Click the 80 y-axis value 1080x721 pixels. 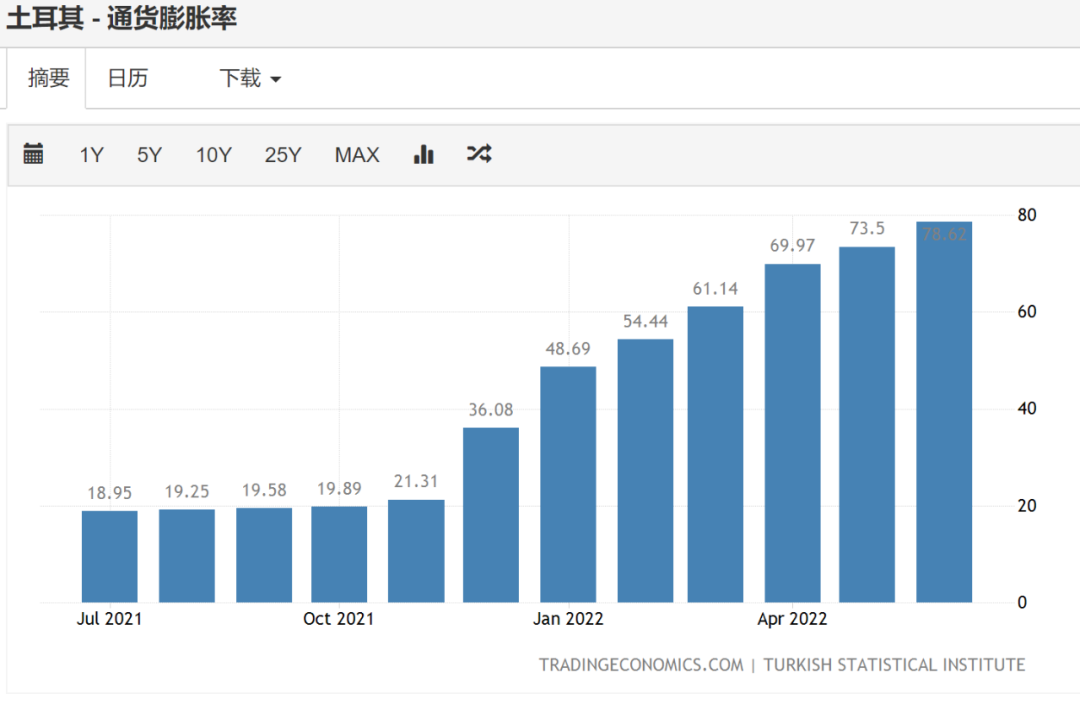pos(1027,215)
